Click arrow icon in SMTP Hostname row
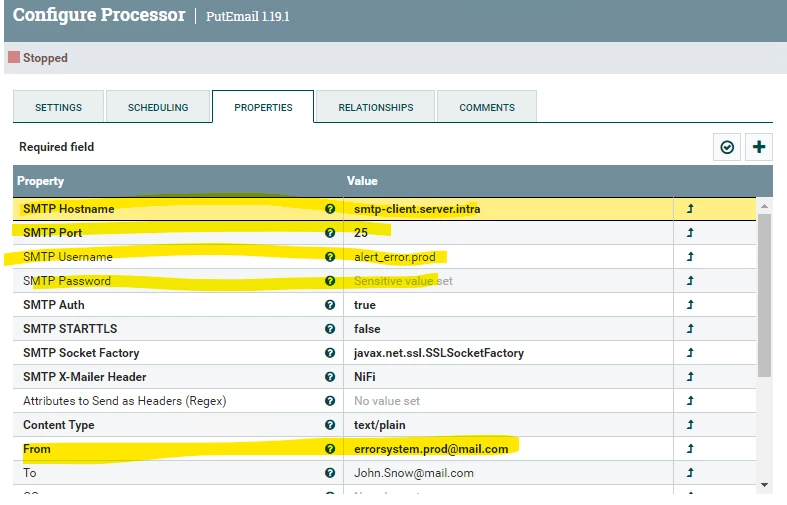 pyautogui.click(x=690, y=209)
